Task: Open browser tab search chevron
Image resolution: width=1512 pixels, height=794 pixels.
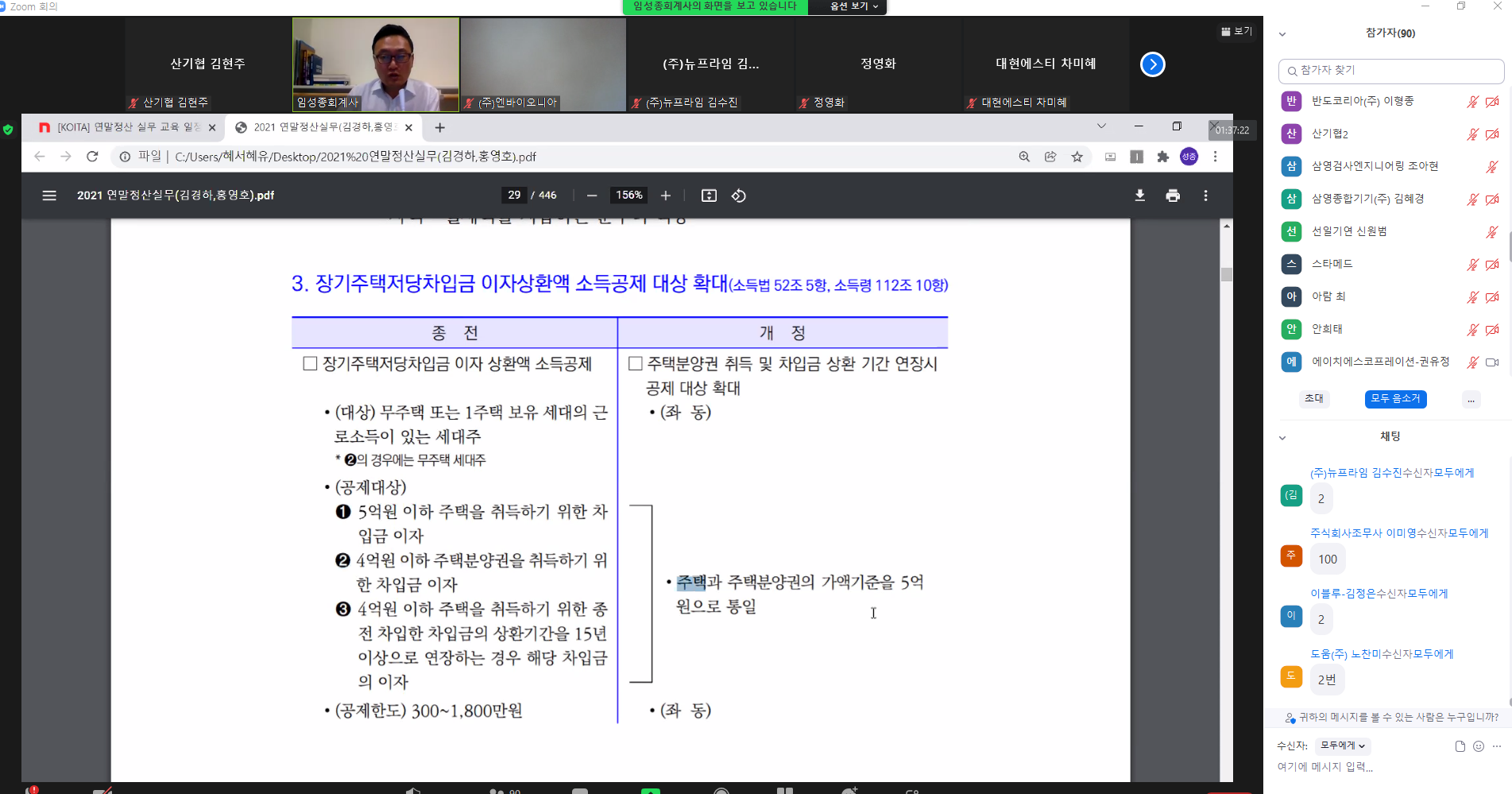Action: point(1101,126)
